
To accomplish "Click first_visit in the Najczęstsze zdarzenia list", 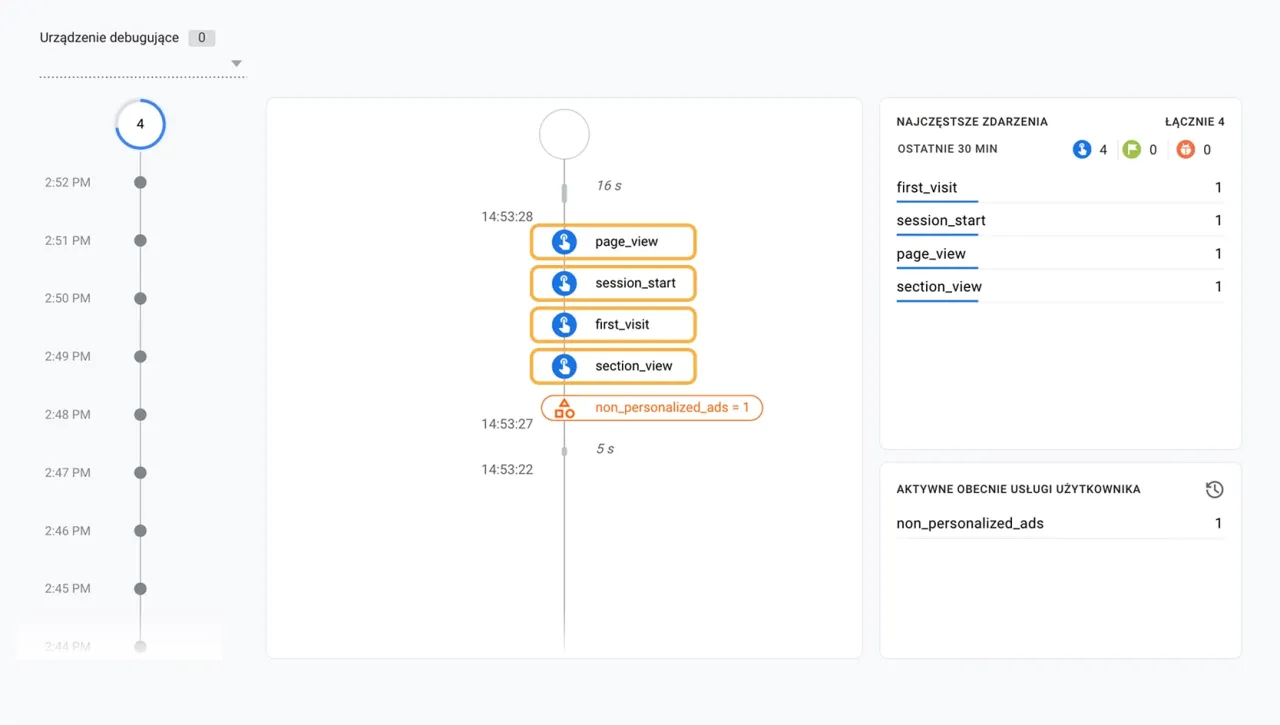I will [x=926, y=187].
